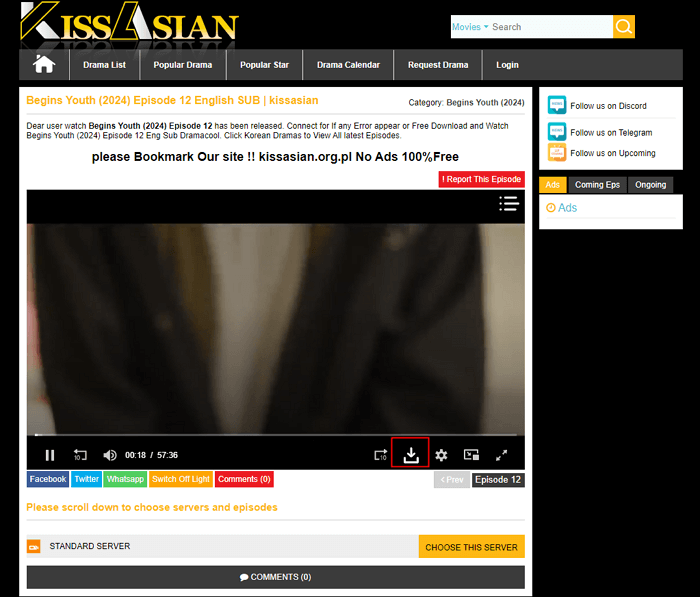Open Drama List menu
The width and height of the screenshot is (700, 597).
(x=104, y=65)
